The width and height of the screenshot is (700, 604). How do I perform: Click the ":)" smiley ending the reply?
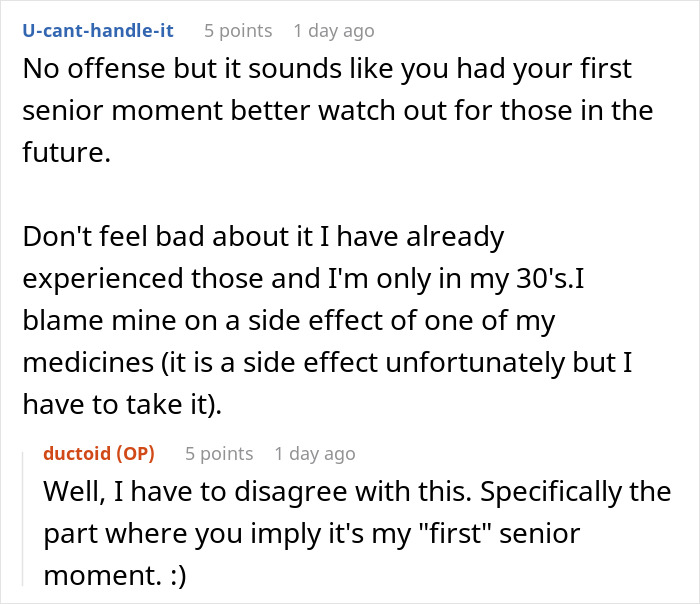(x=179, y=575)
